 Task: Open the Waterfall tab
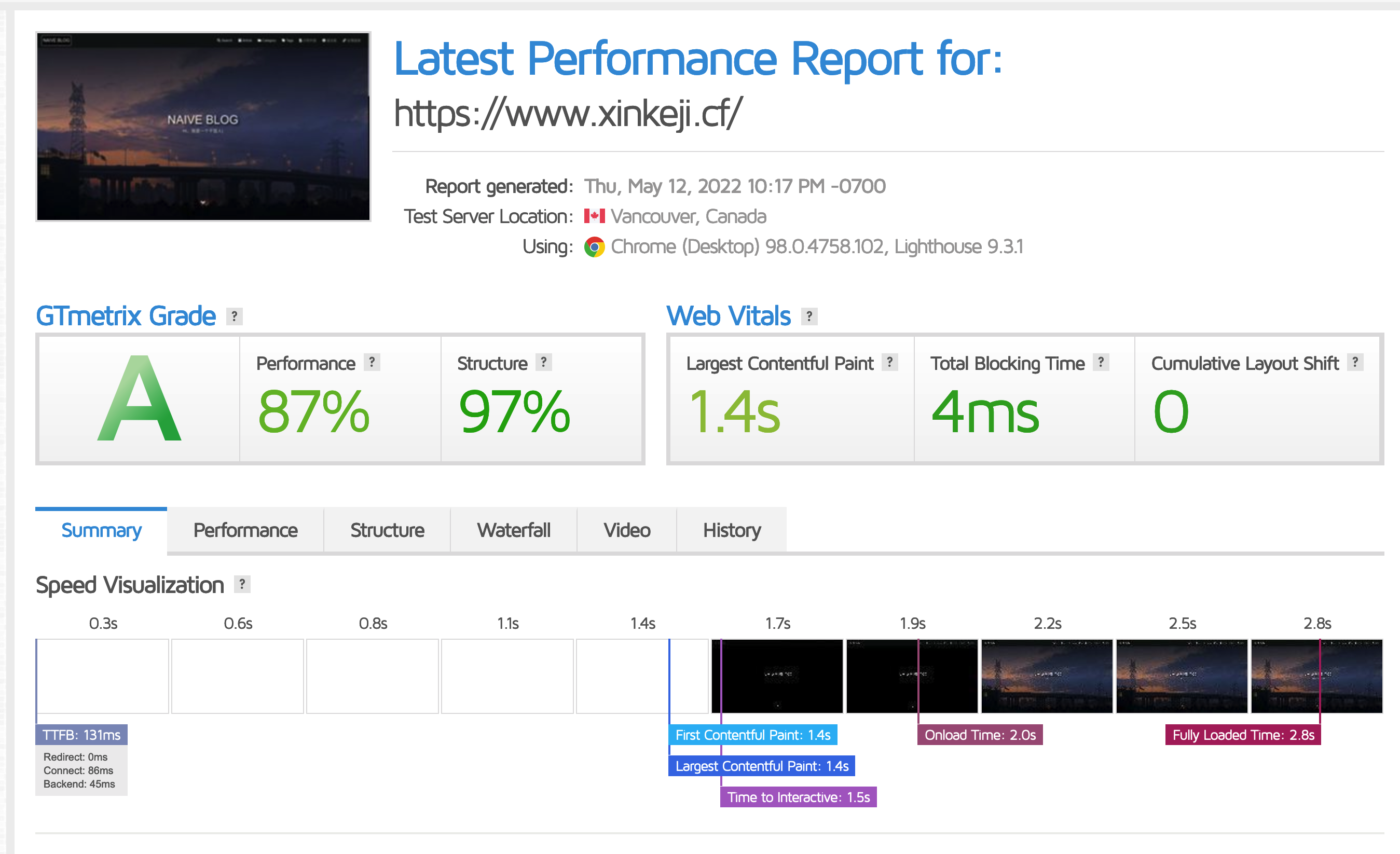[x=513, y=530]
